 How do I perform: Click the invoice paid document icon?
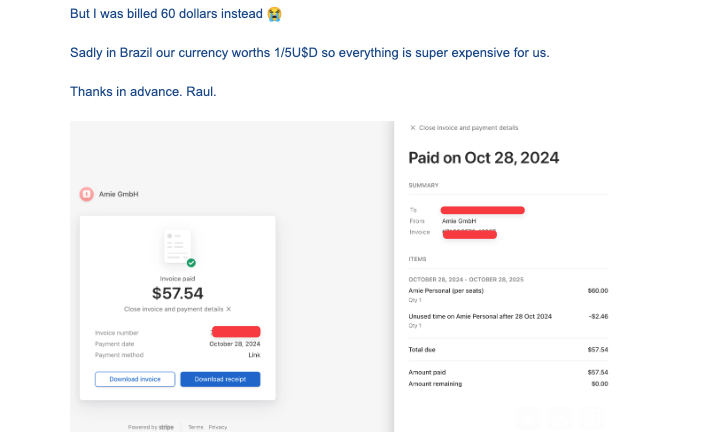pos(179,248)
